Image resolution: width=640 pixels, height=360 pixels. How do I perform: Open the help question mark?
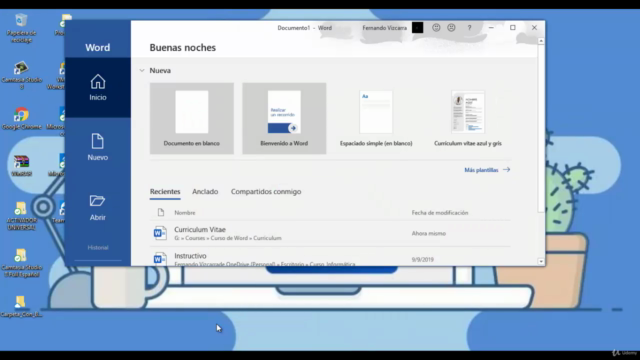[x=469, y=28]
